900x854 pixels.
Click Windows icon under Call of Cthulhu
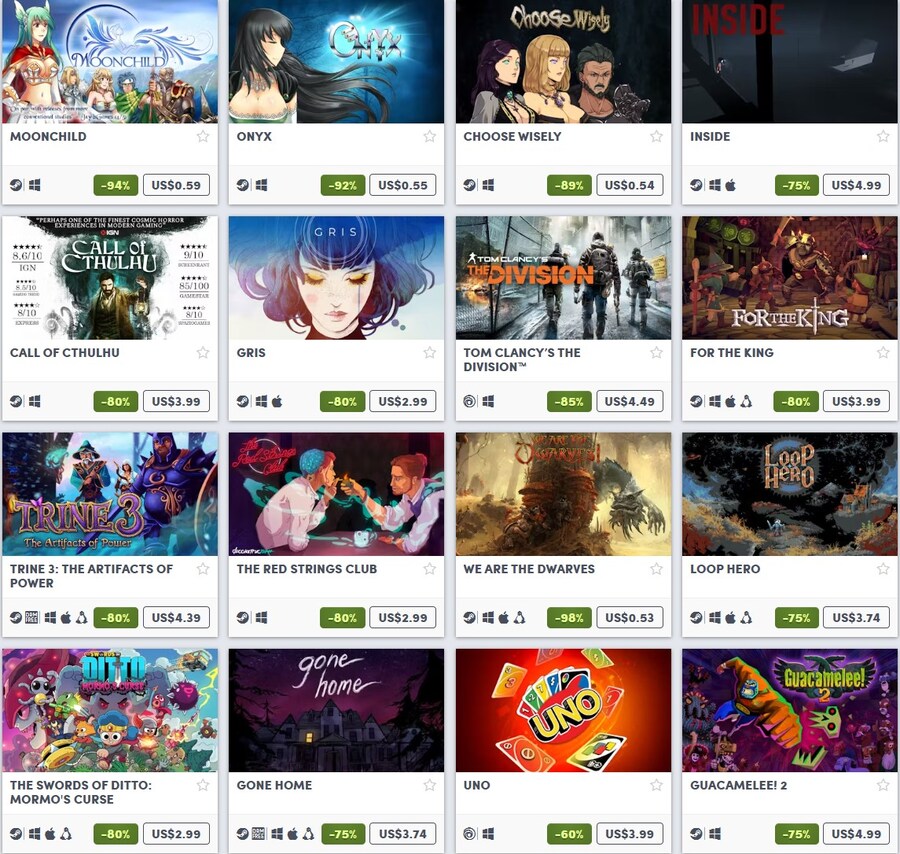tap(34, 401)
